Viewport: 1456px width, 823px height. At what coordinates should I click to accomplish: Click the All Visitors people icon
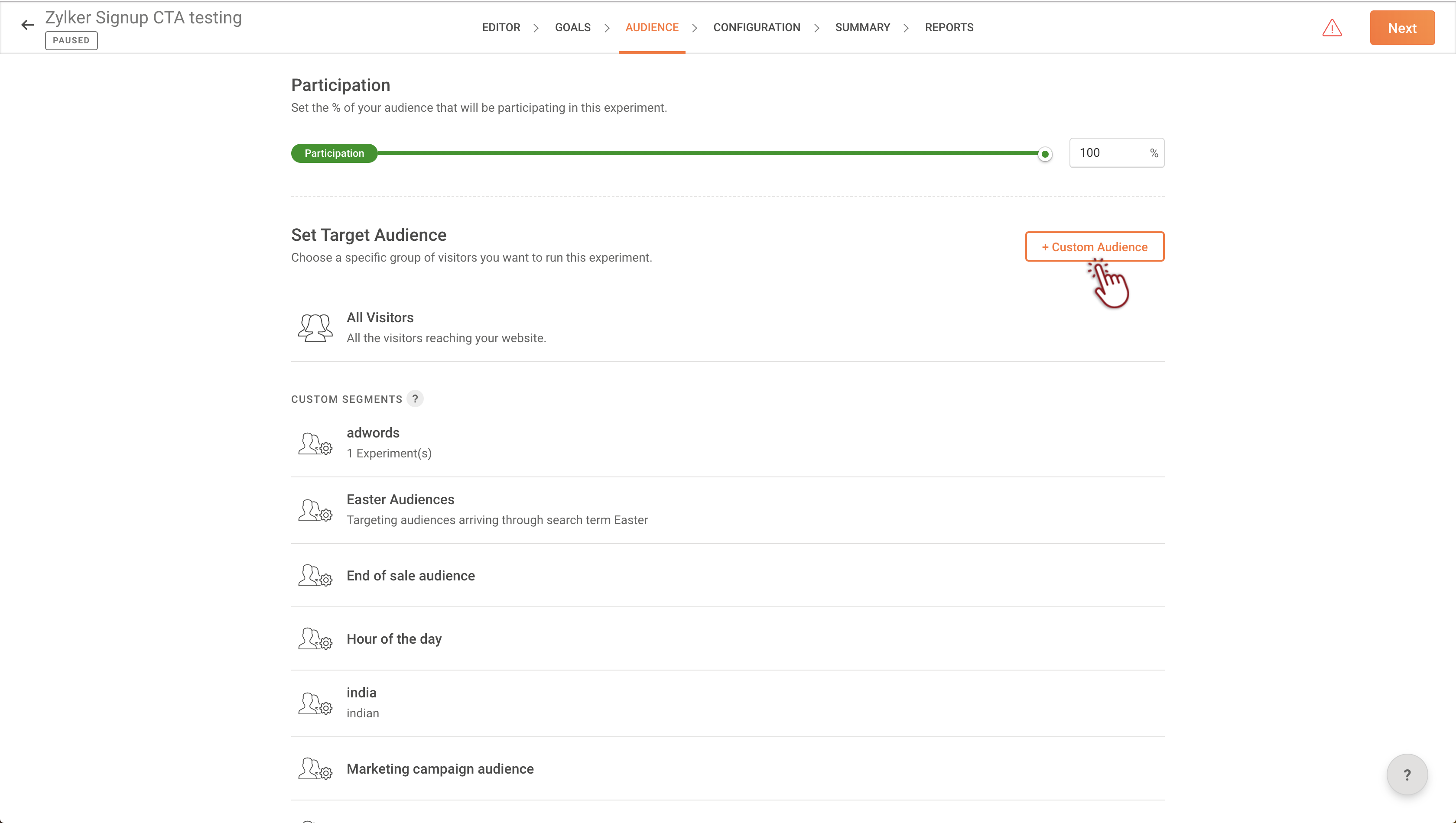click(315, 328)
